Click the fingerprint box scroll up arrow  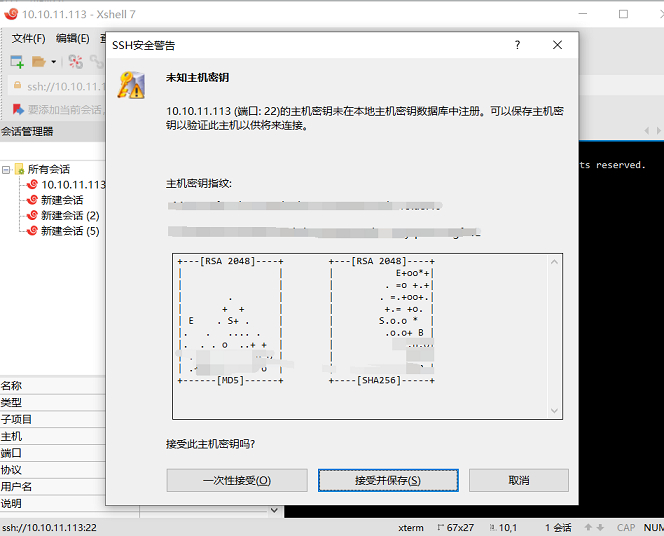(x=554, y=262)
